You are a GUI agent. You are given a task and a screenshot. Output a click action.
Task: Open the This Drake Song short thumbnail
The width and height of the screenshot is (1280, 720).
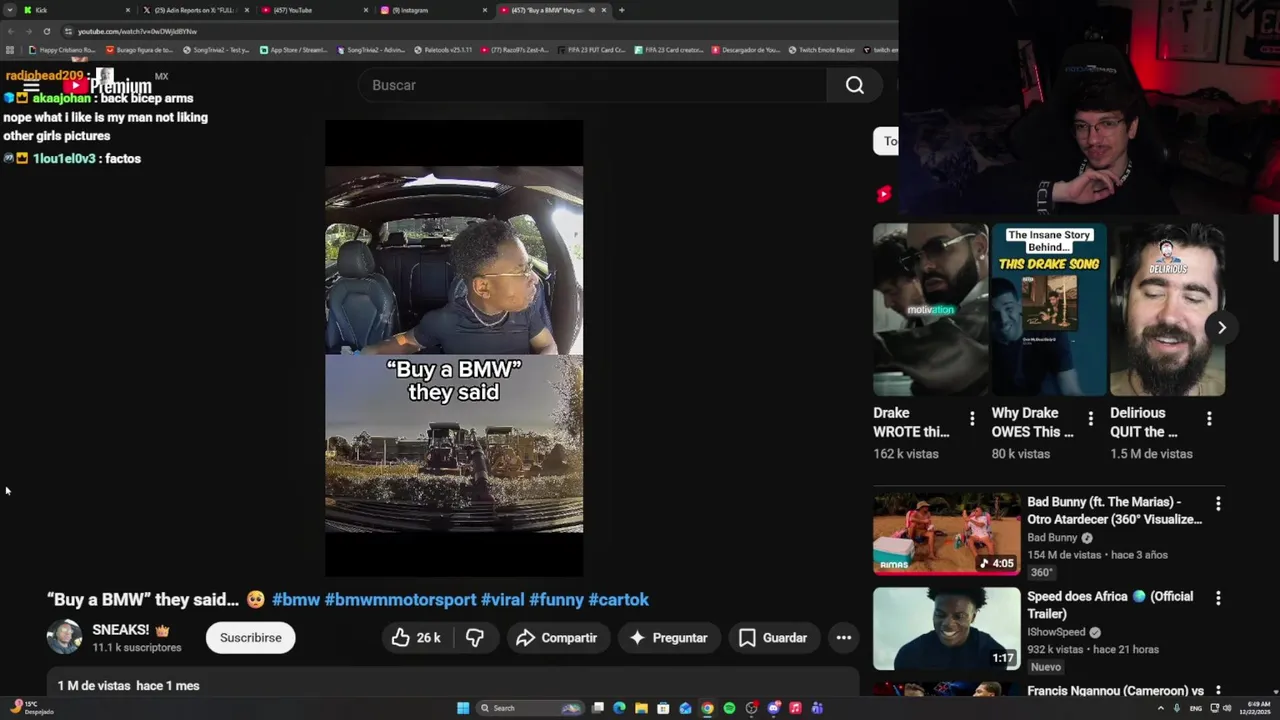(x=1049, y=310)
